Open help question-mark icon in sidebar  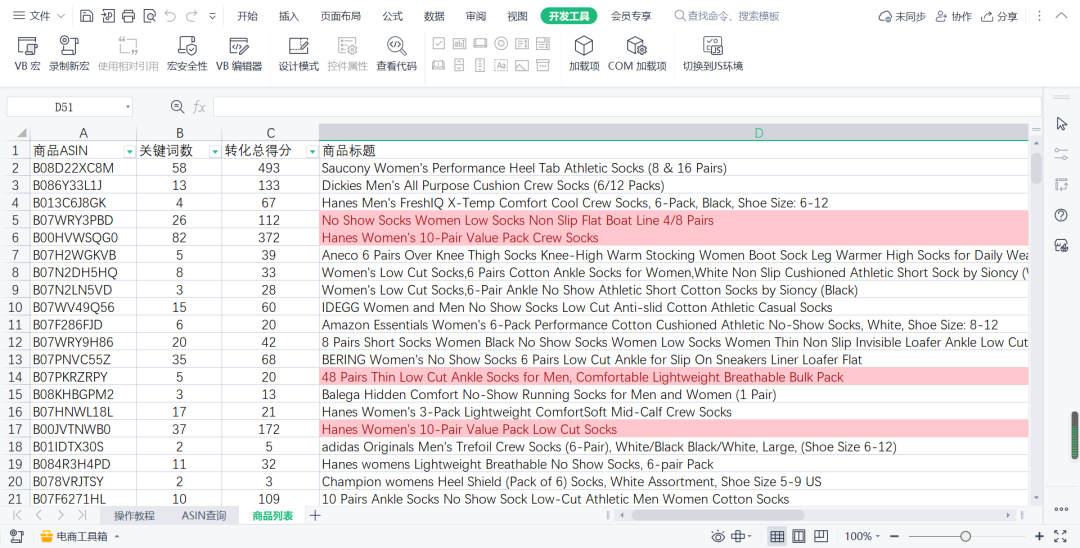tap(1061, 215)
